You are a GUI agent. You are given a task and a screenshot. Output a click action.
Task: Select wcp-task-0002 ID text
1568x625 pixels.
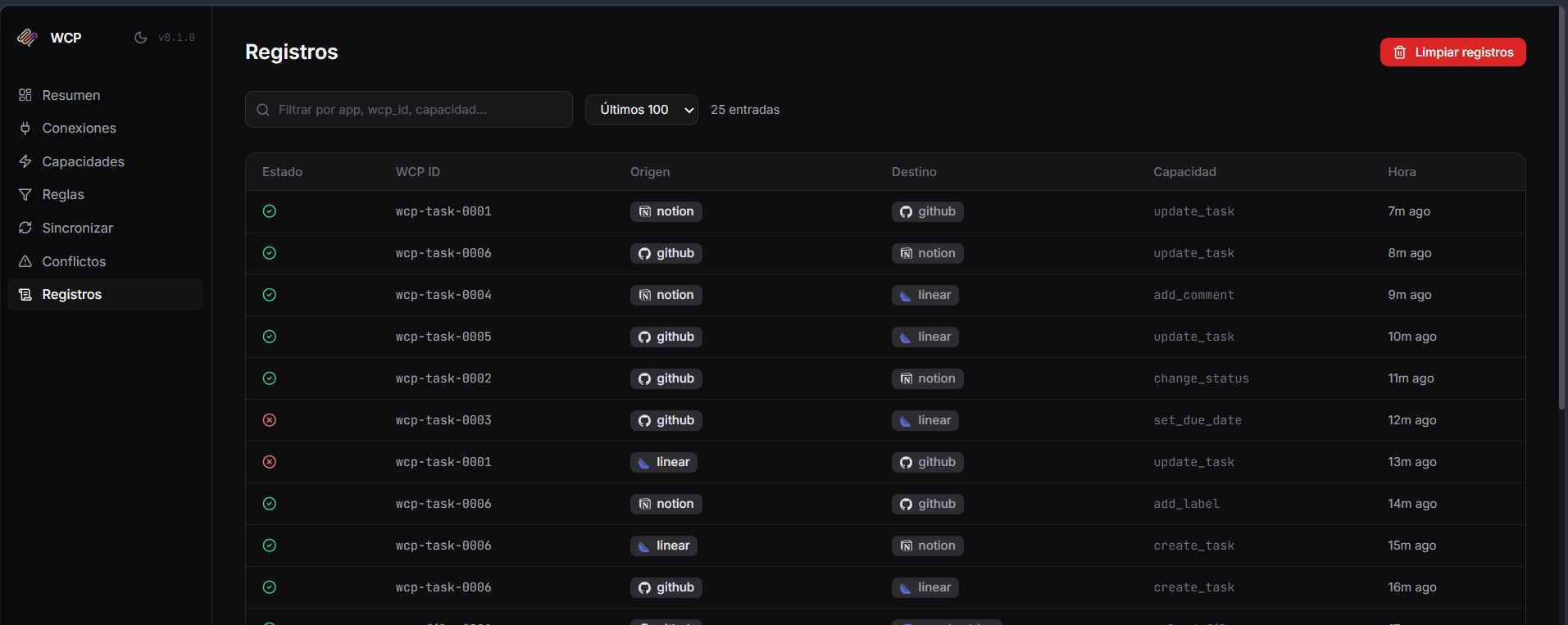(443, 378)
